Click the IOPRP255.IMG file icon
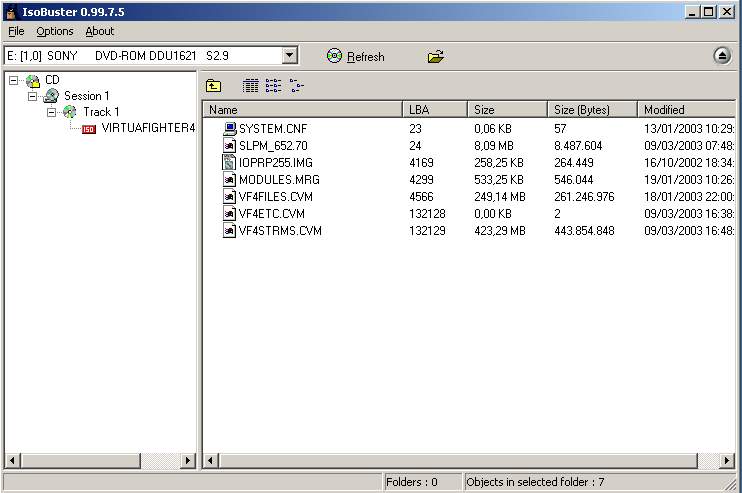742x493 pixels. [229, 162]
